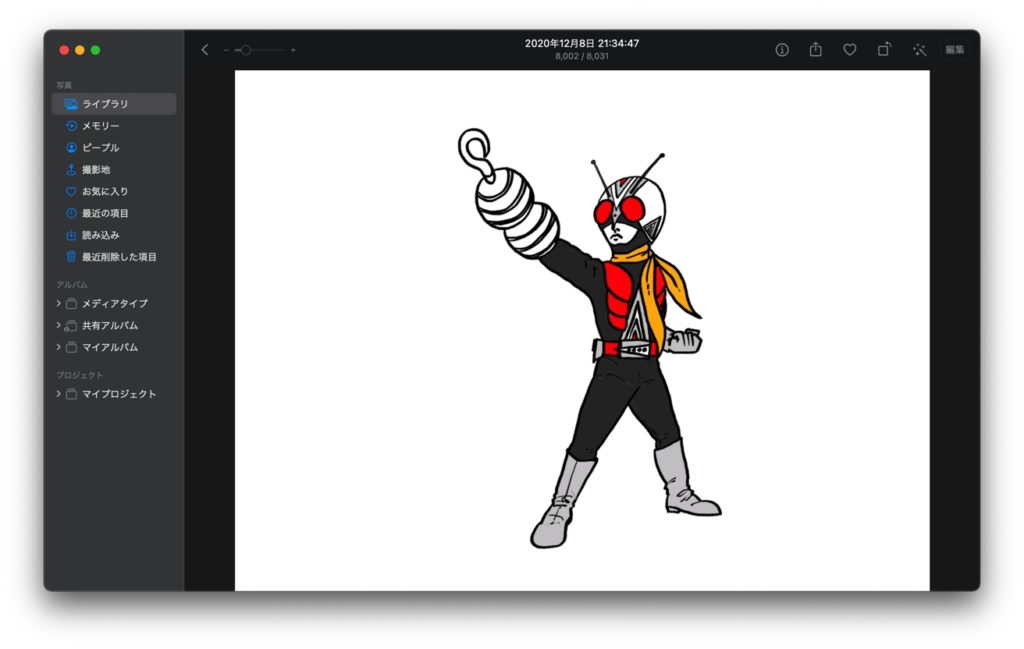Click the マイアルバム folder icon
The width and height of the screenshot is (1024, 649).
click(x=71, y=347)
